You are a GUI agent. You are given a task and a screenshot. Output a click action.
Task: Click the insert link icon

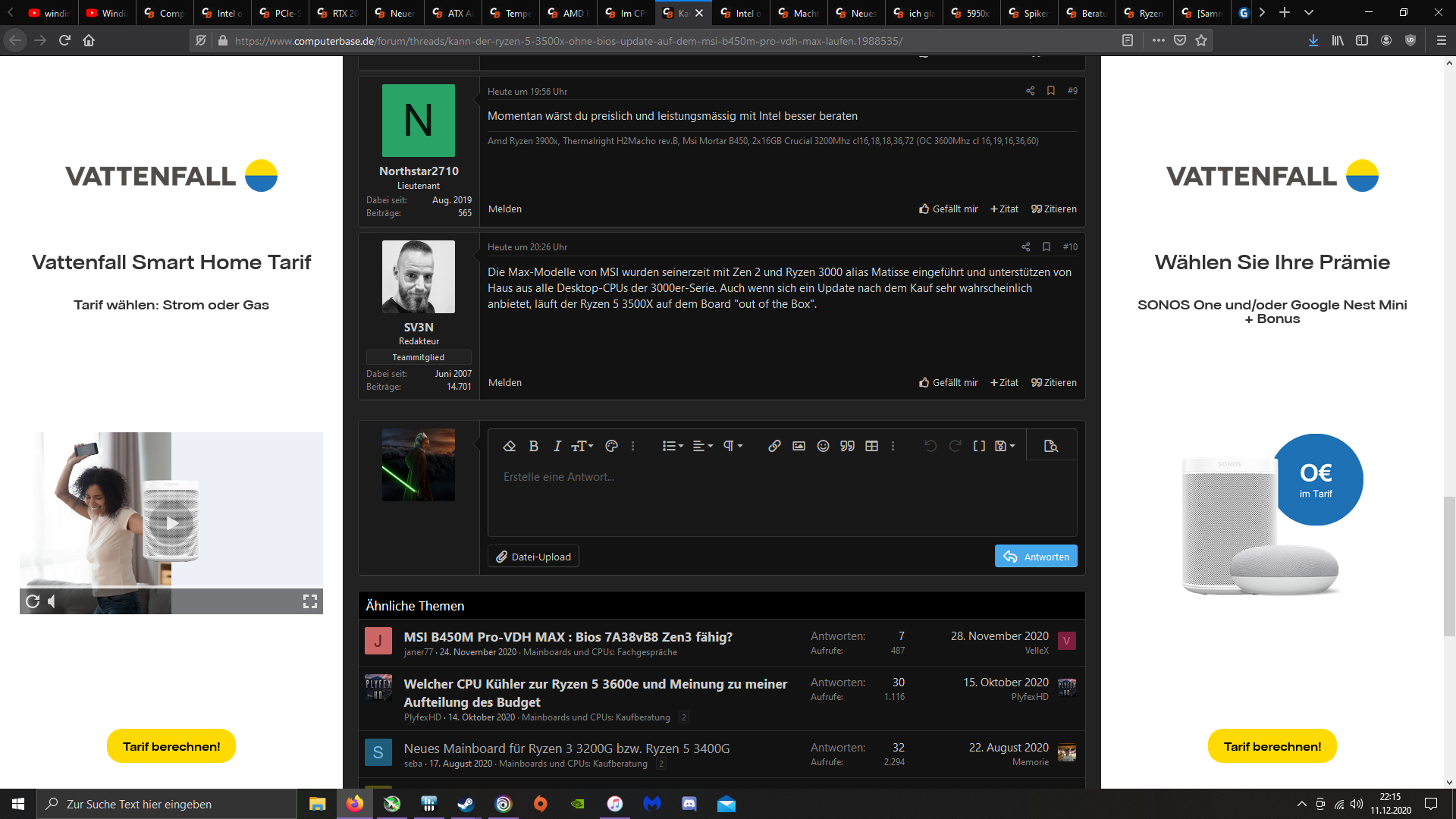click(774, 446)
